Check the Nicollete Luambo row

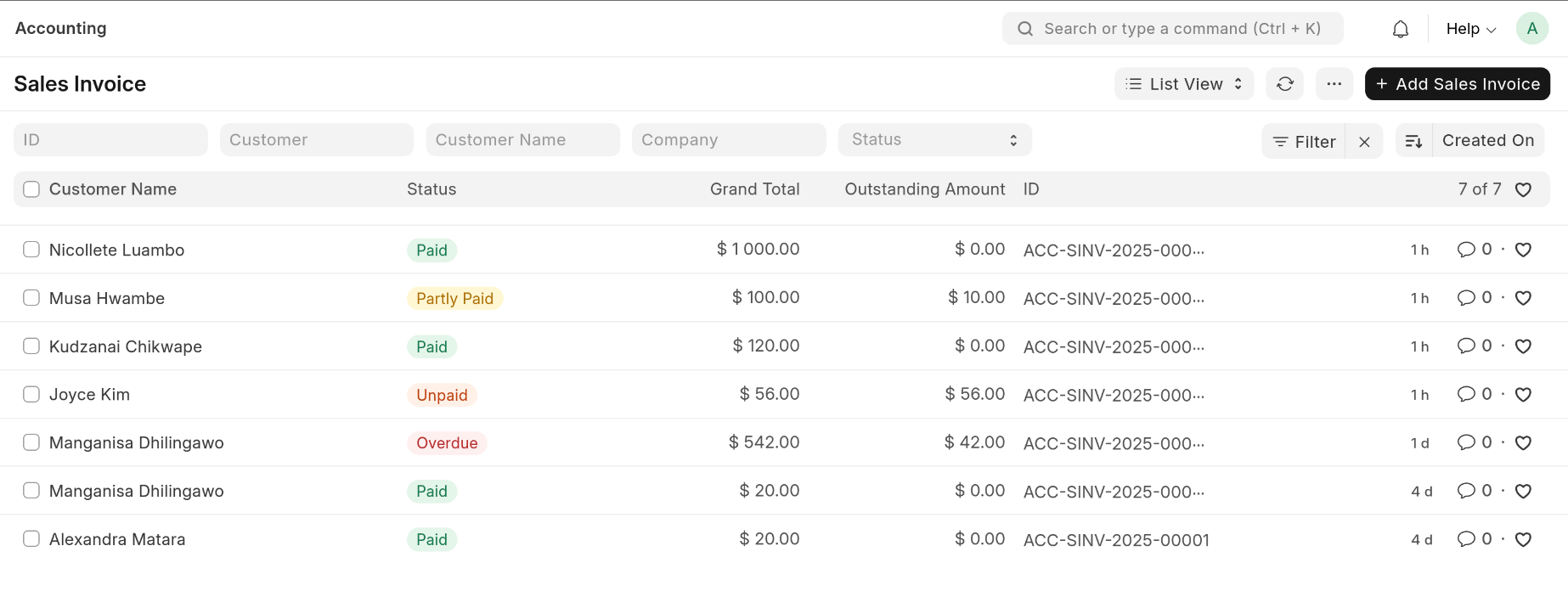coord(31,250)
